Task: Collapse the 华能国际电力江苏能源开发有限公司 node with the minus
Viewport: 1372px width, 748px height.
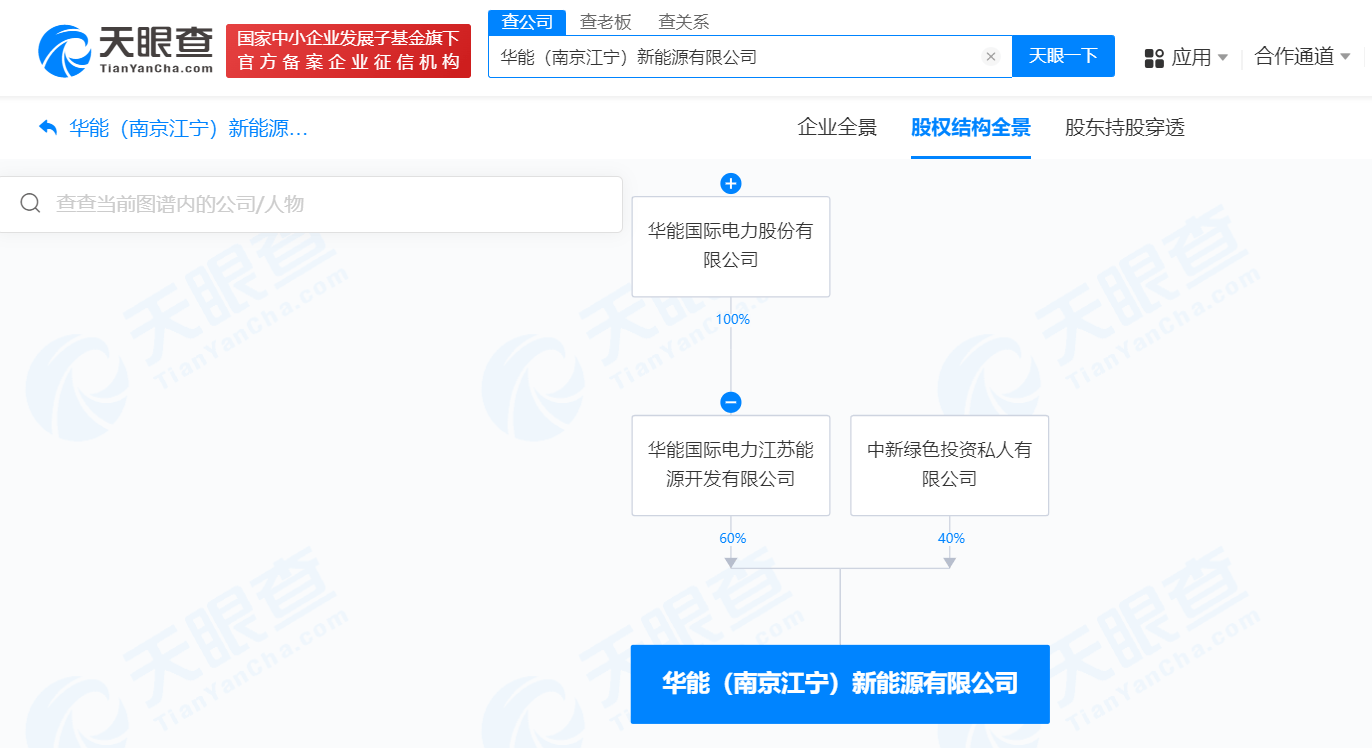Action: pos(731,403)
